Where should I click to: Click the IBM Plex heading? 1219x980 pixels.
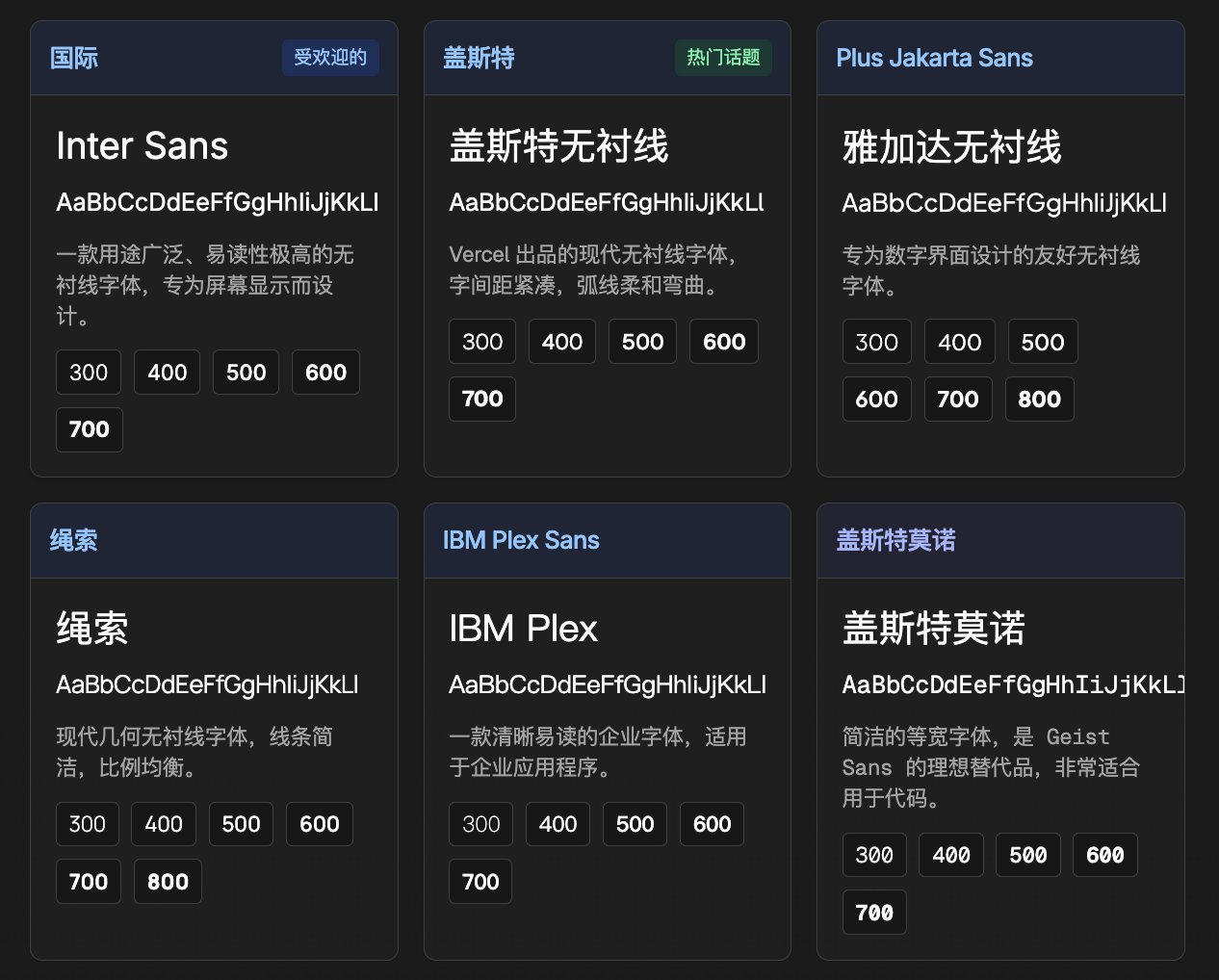[523, 629]
